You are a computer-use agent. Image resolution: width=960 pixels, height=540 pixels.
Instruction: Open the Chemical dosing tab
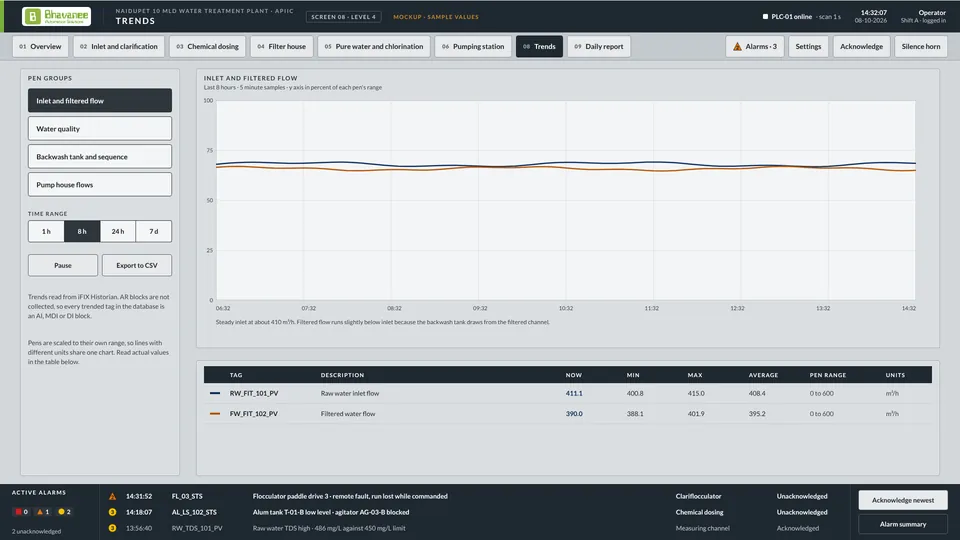coord(208,47)
